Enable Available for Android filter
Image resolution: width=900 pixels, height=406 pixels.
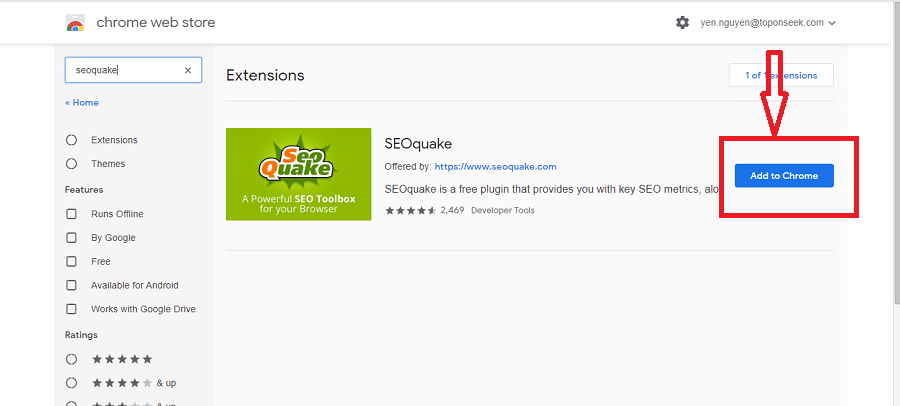tap(71, 286)
